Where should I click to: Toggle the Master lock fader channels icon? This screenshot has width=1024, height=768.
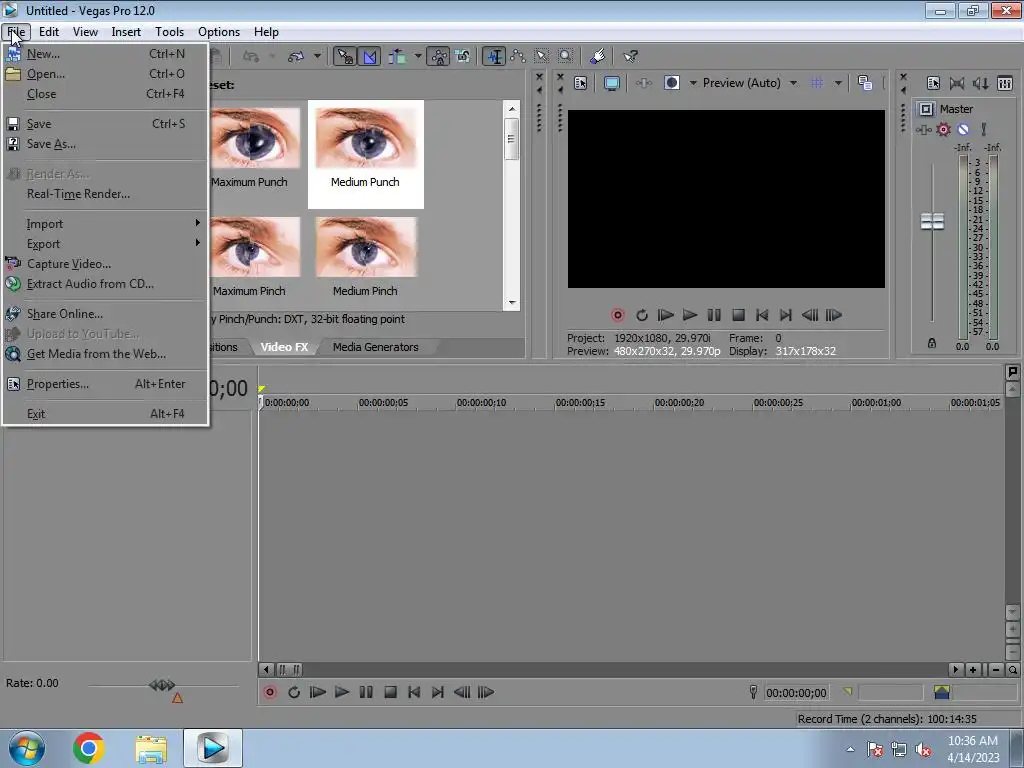932,344
